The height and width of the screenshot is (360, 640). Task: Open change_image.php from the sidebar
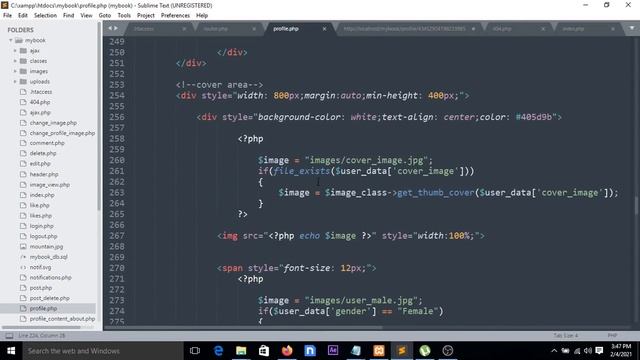pyautogui.click(x=53, y=122)
